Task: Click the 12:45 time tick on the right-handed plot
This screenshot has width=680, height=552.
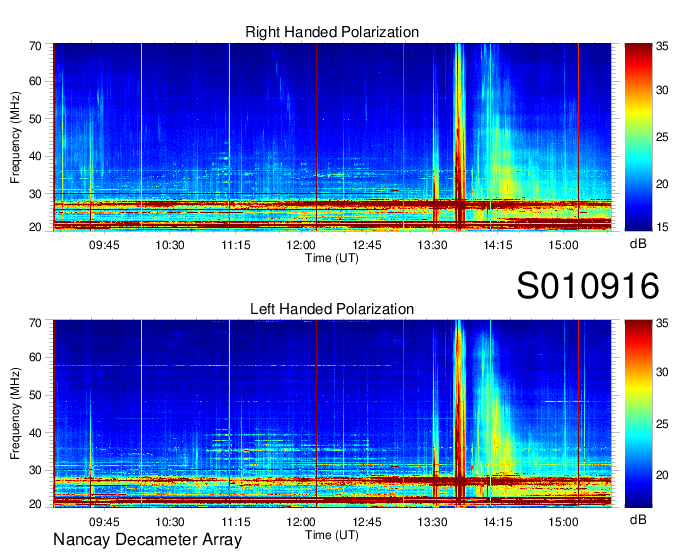Action: (x=367, y=245)
